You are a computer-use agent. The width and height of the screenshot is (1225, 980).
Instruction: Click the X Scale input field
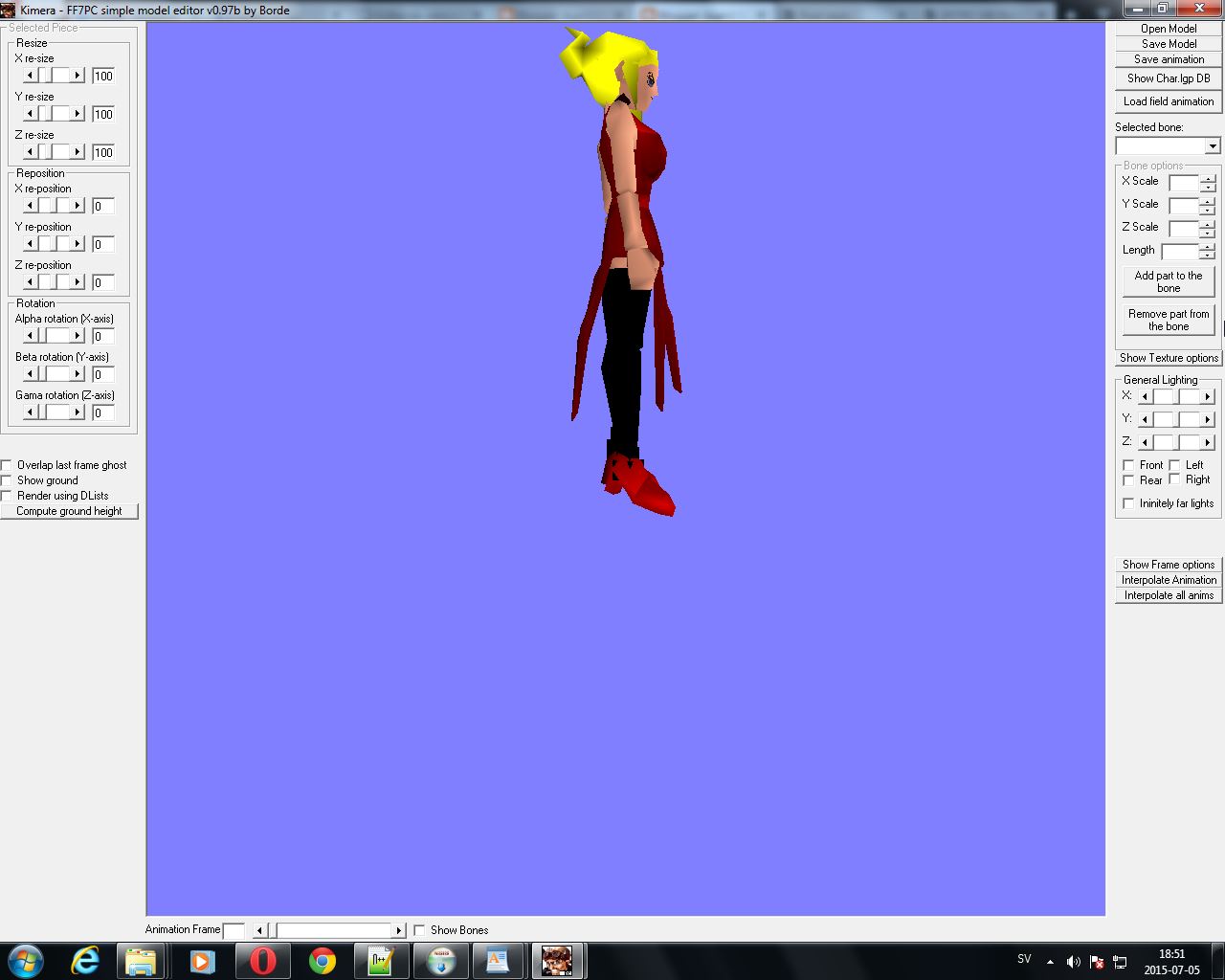[x=1184, y=183]
